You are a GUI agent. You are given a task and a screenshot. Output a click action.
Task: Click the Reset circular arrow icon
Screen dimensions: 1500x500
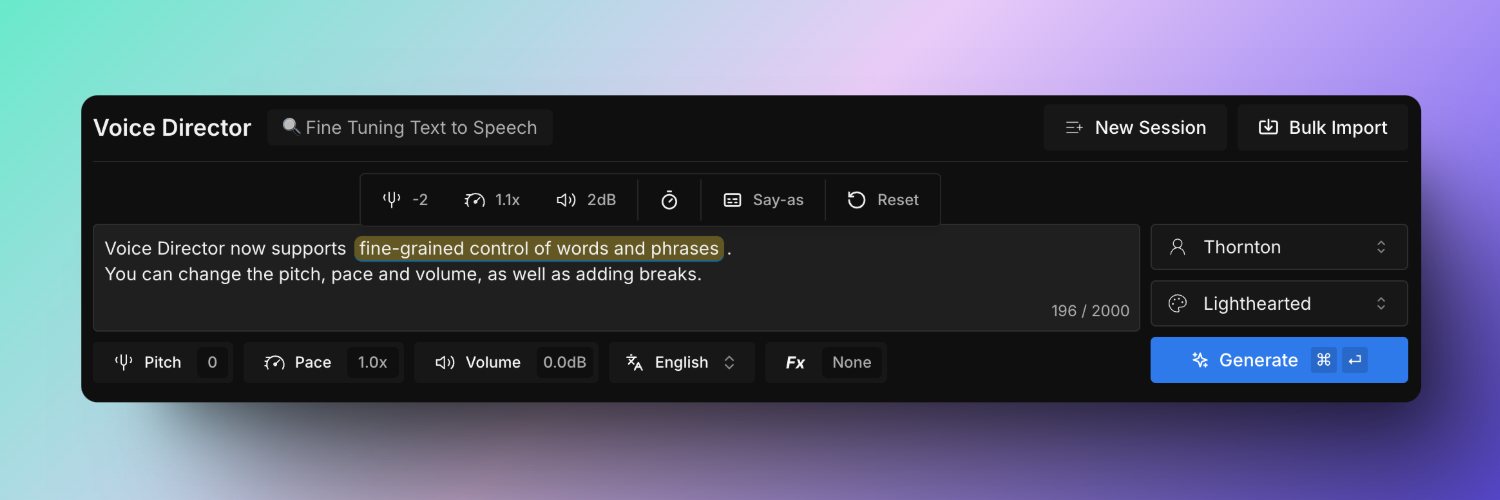pos(856,200)
